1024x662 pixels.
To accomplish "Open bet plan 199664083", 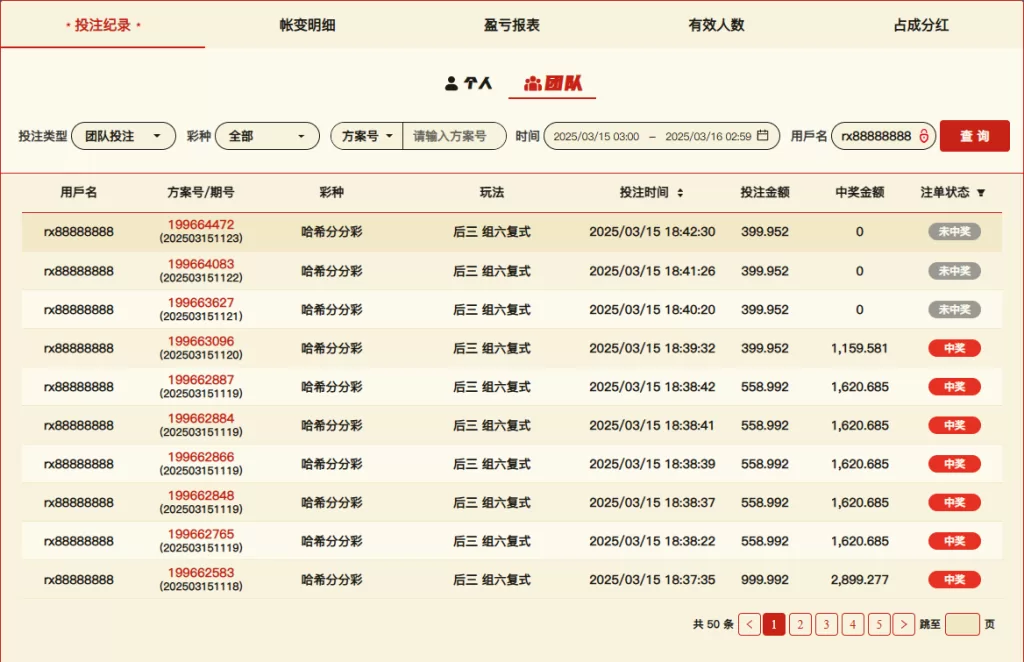I will click(x=200, y=264).
